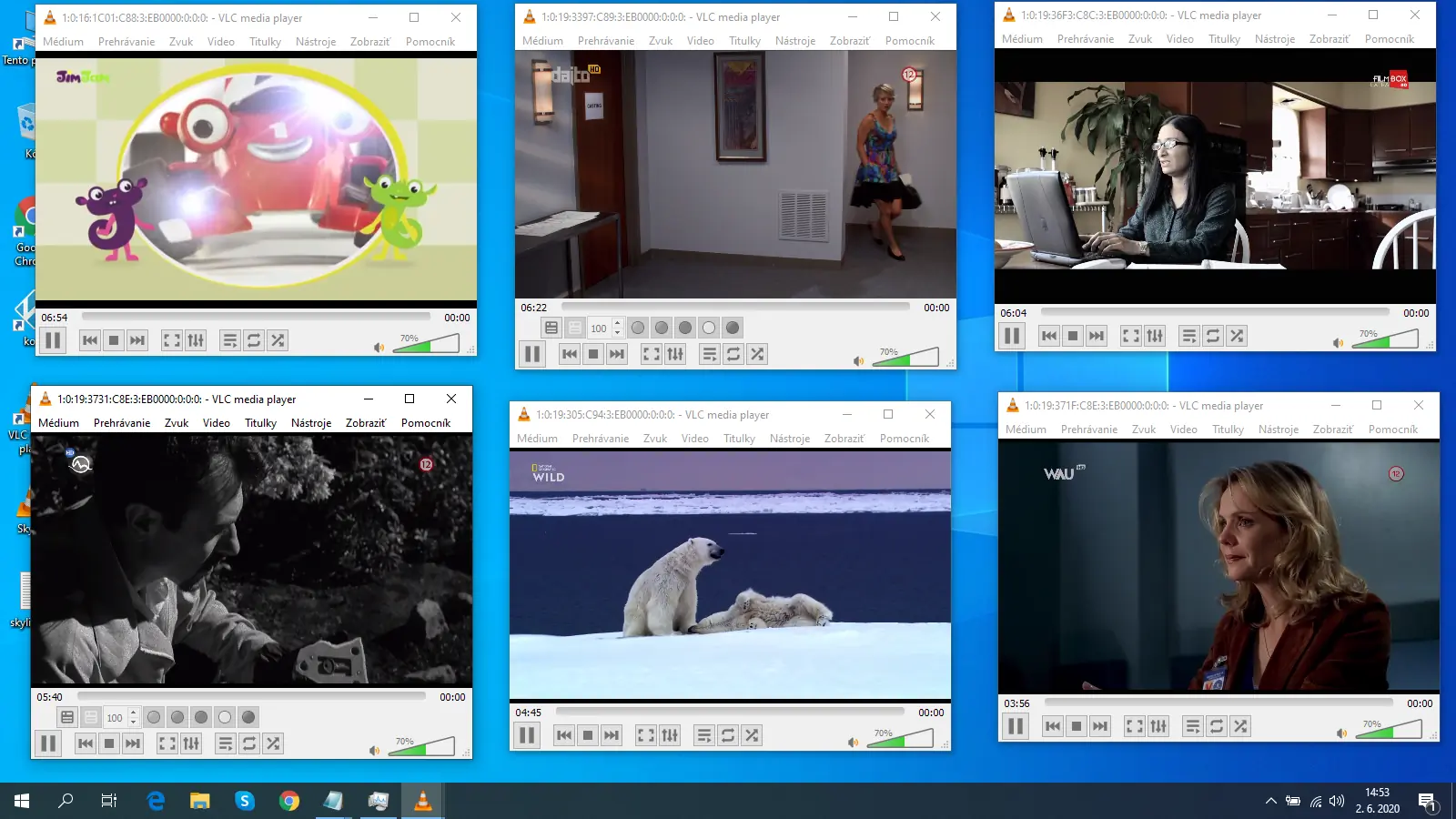Toggle random playback in the WAU window

pos(1240,726)
